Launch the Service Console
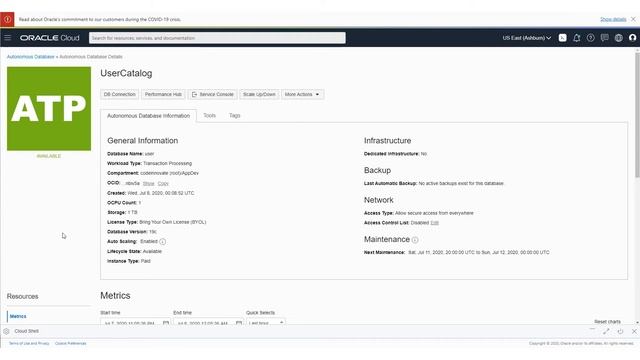Image resolution: width=640 pixels, height=360 pixels. pyautogui.click(x=213, y=94)
